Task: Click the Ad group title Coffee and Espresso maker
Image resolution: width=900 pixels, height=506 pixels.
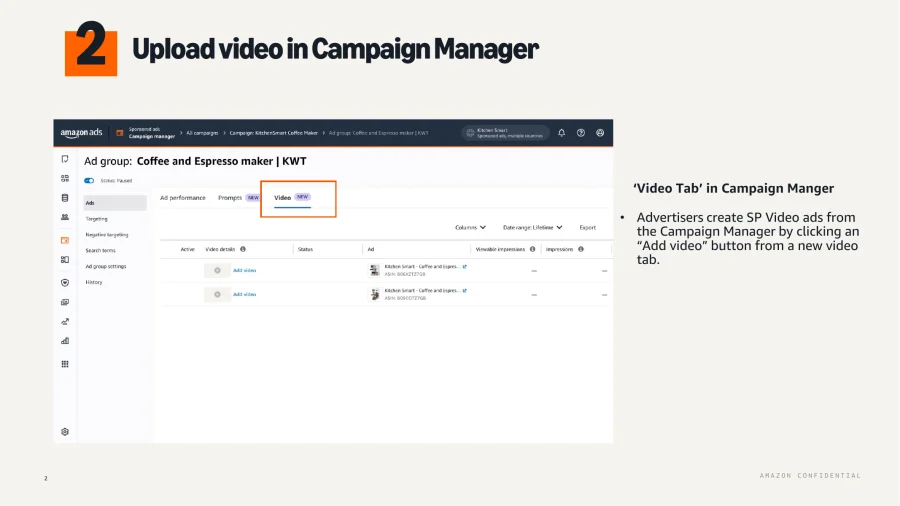Action: point(222,161)
